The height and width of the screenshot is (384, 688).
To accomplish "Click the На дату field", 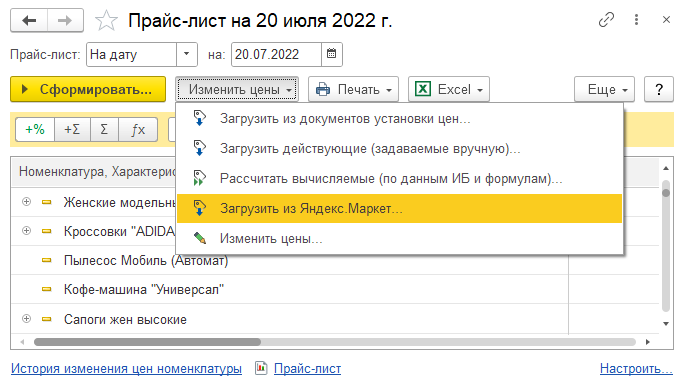I will 132,54.
